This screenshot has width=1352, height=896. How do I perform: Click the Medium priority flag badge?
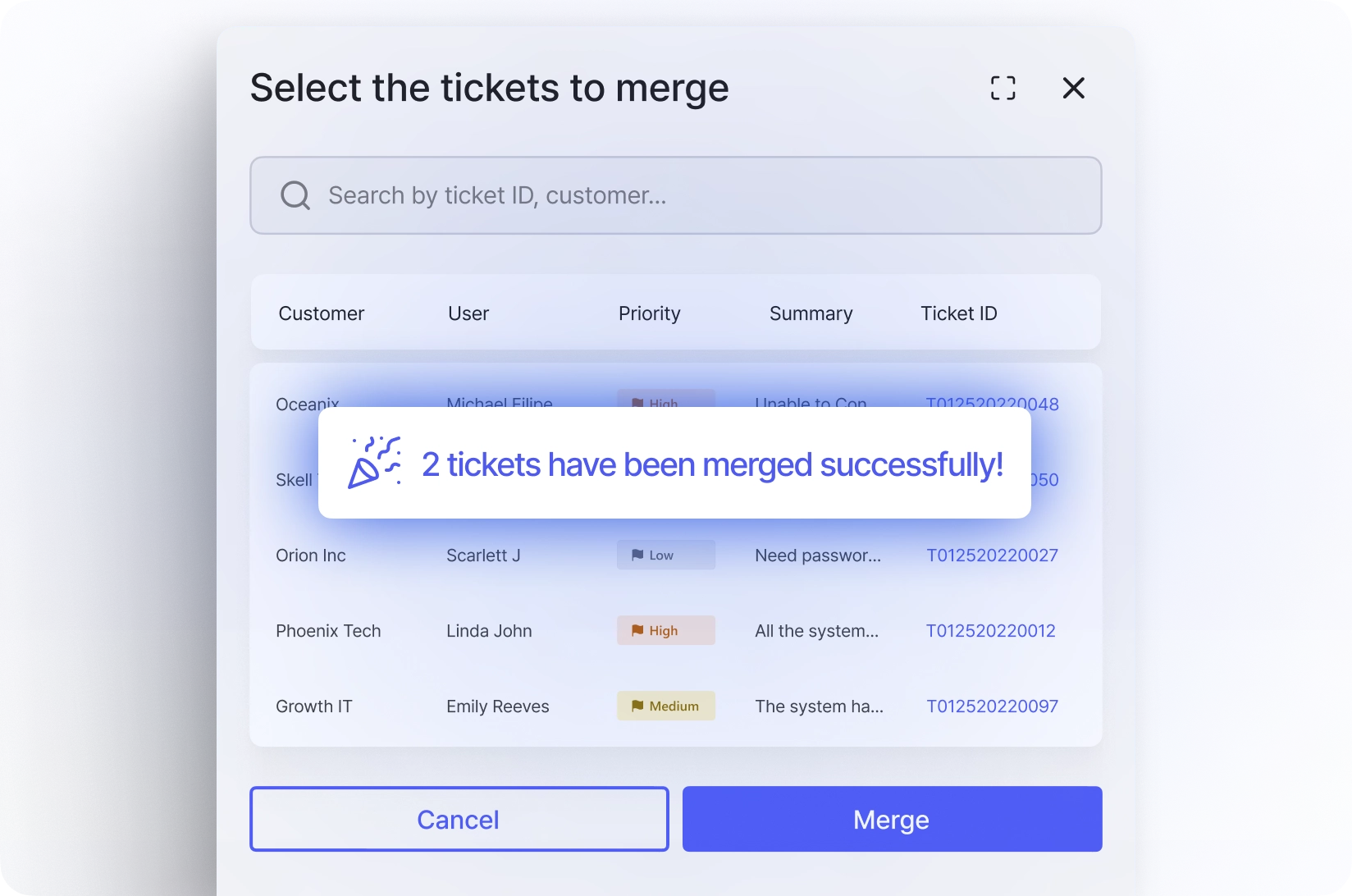[665, 706]
